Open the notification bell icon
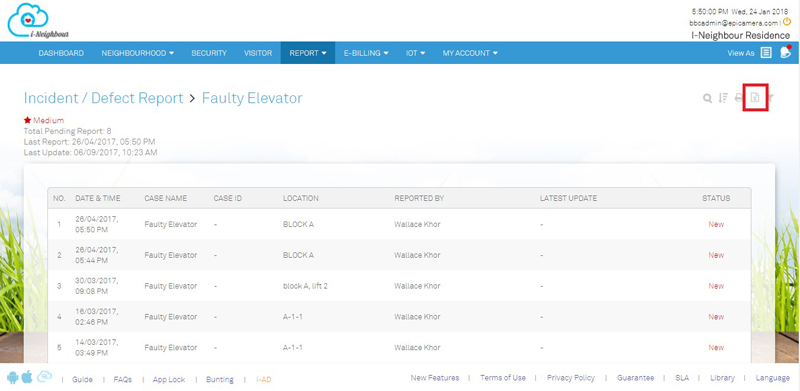The height and width of the screenshot is (391, 800). tap(785, 52)
